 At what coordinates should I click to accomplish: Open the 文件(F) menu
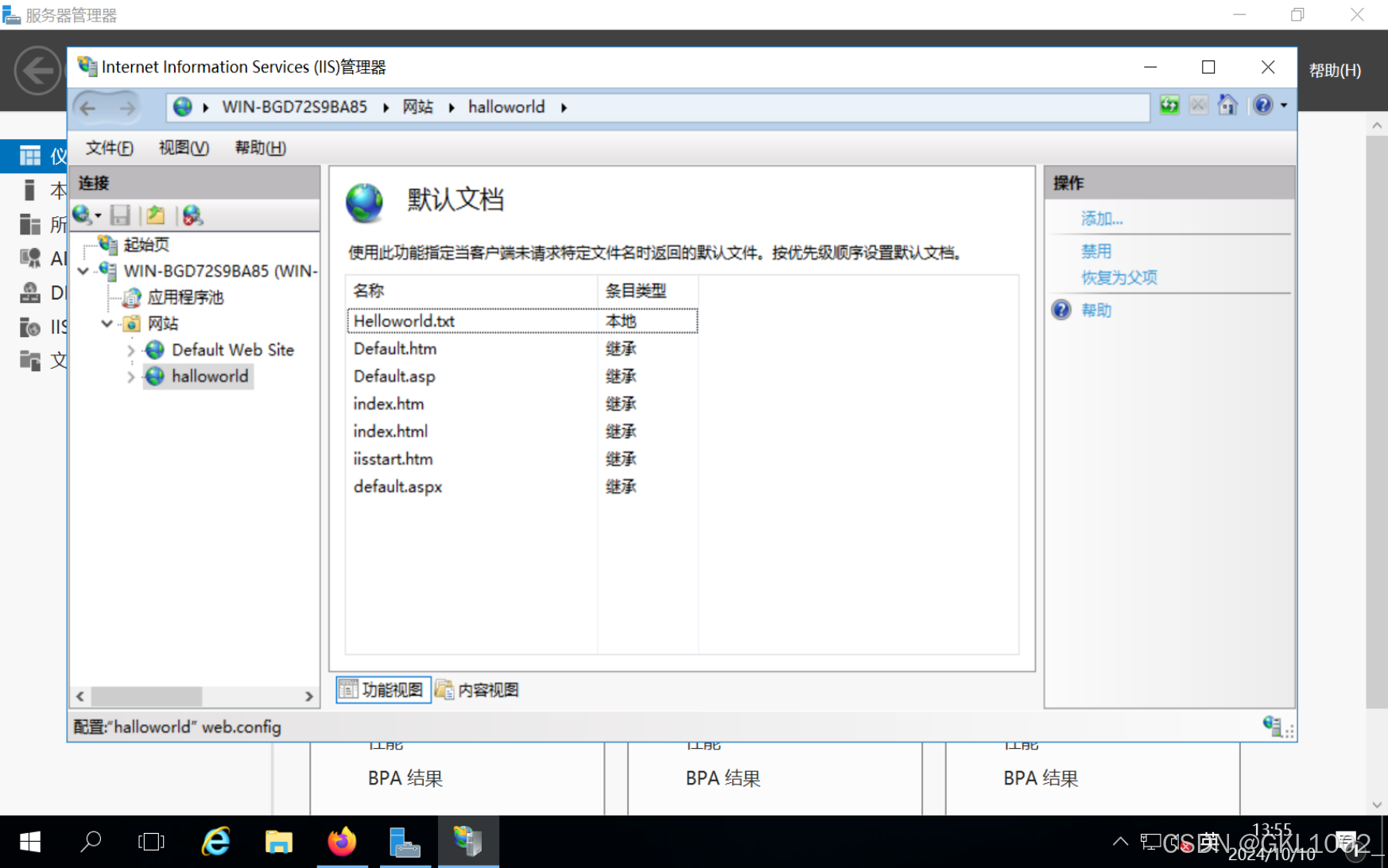pyautogui.click(x=110, y=148)
